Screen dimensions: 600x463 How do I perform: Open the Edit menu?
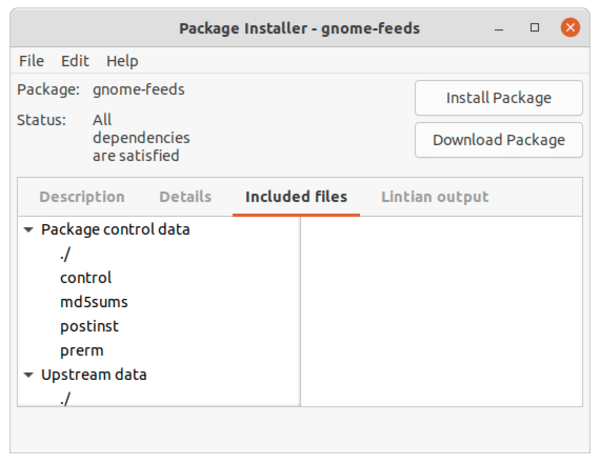point(75,61)
